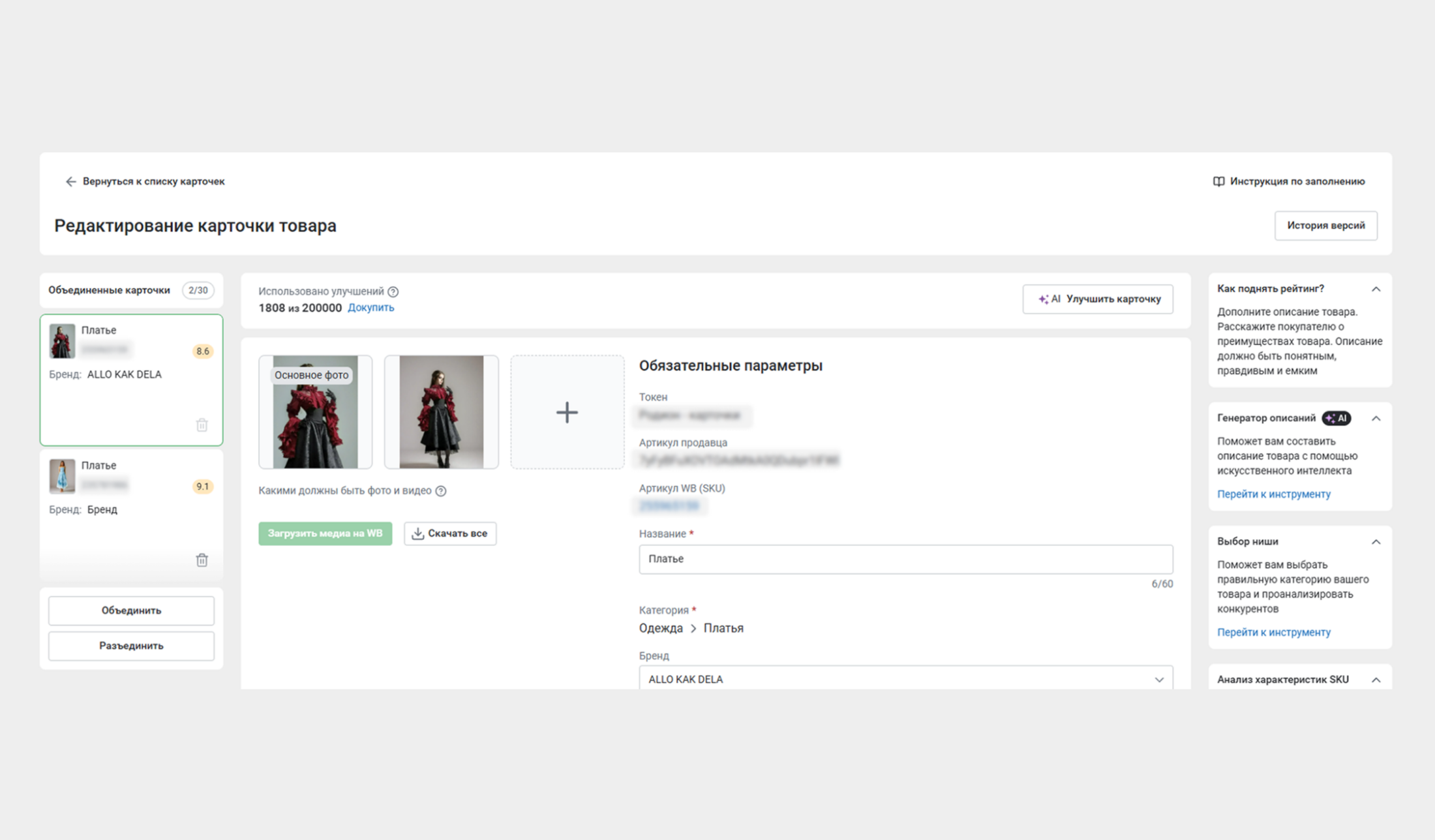This screenshot has height=840, width=1435.
Task: Delete the second dress card via trash icon
Action: (202, 560)
